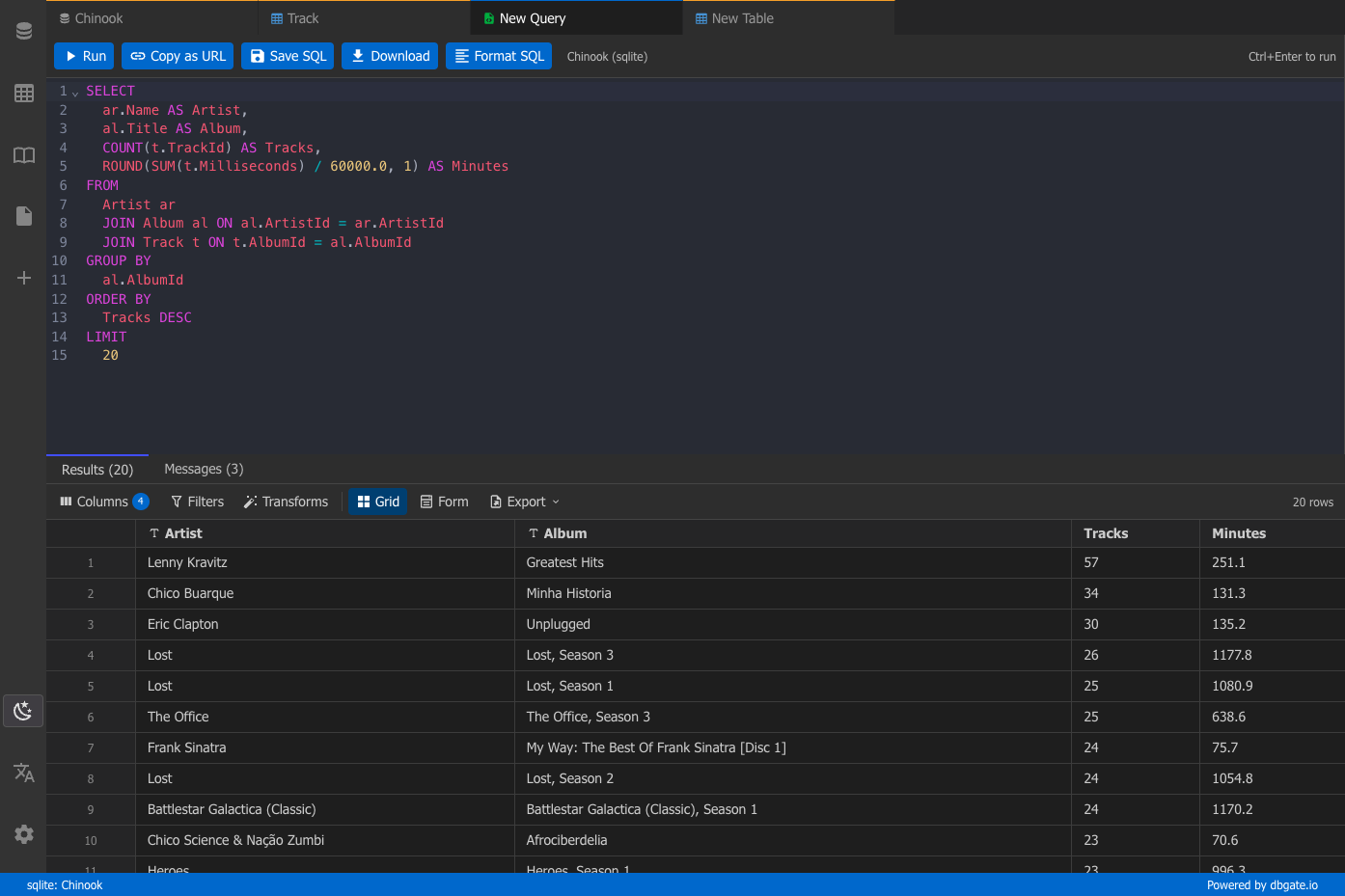Viewport: 1345px width, 896px height.
Task: Open the tables grid sidebar icon
Action: pos(24,94)
